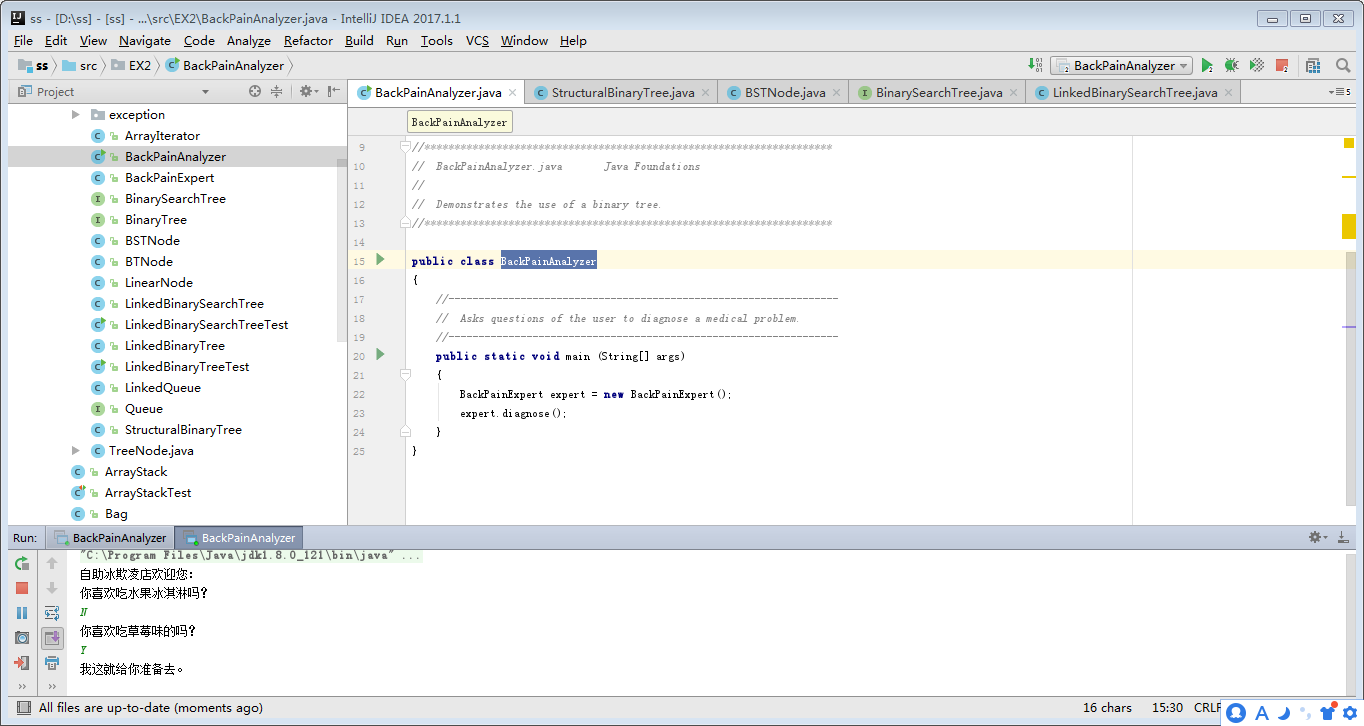Click the moon icon in system tray
Image resolution: width=1364 pixels, height=726 pixels.
click(x=1283, y=713)
